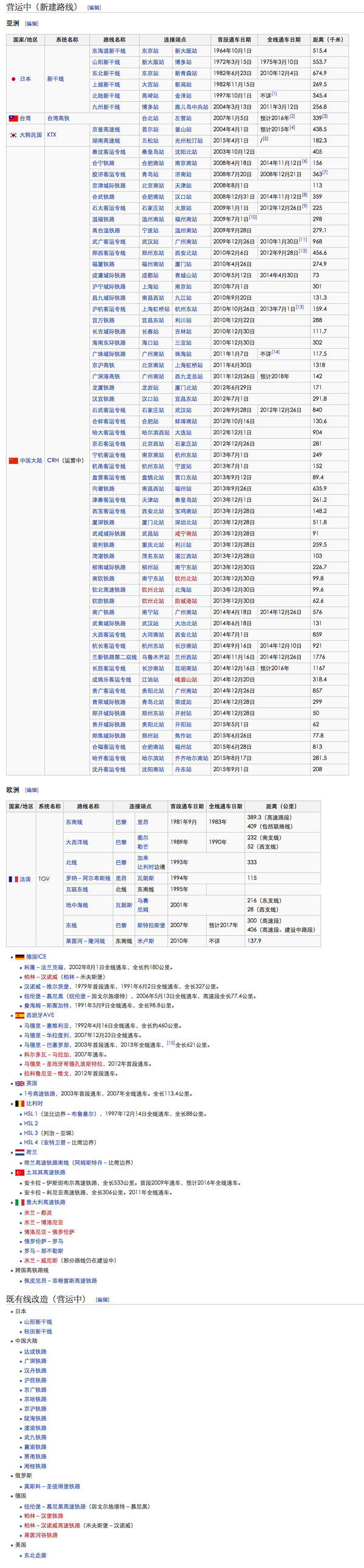Open the 京沪高铁 link
364x1568 pixels.
point(104,365)
